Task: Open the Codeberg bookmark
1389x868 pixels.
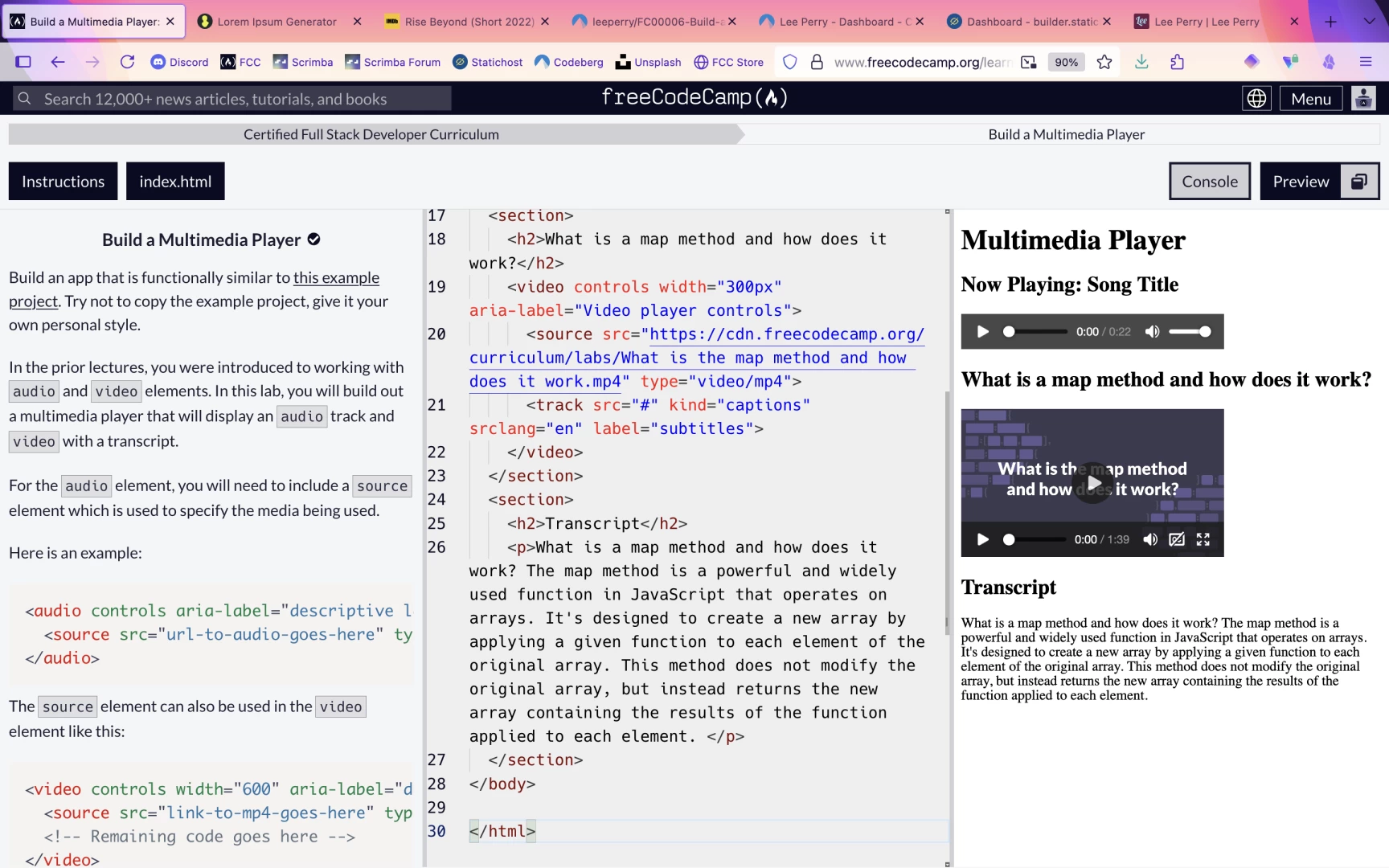Action: point(569,62)
